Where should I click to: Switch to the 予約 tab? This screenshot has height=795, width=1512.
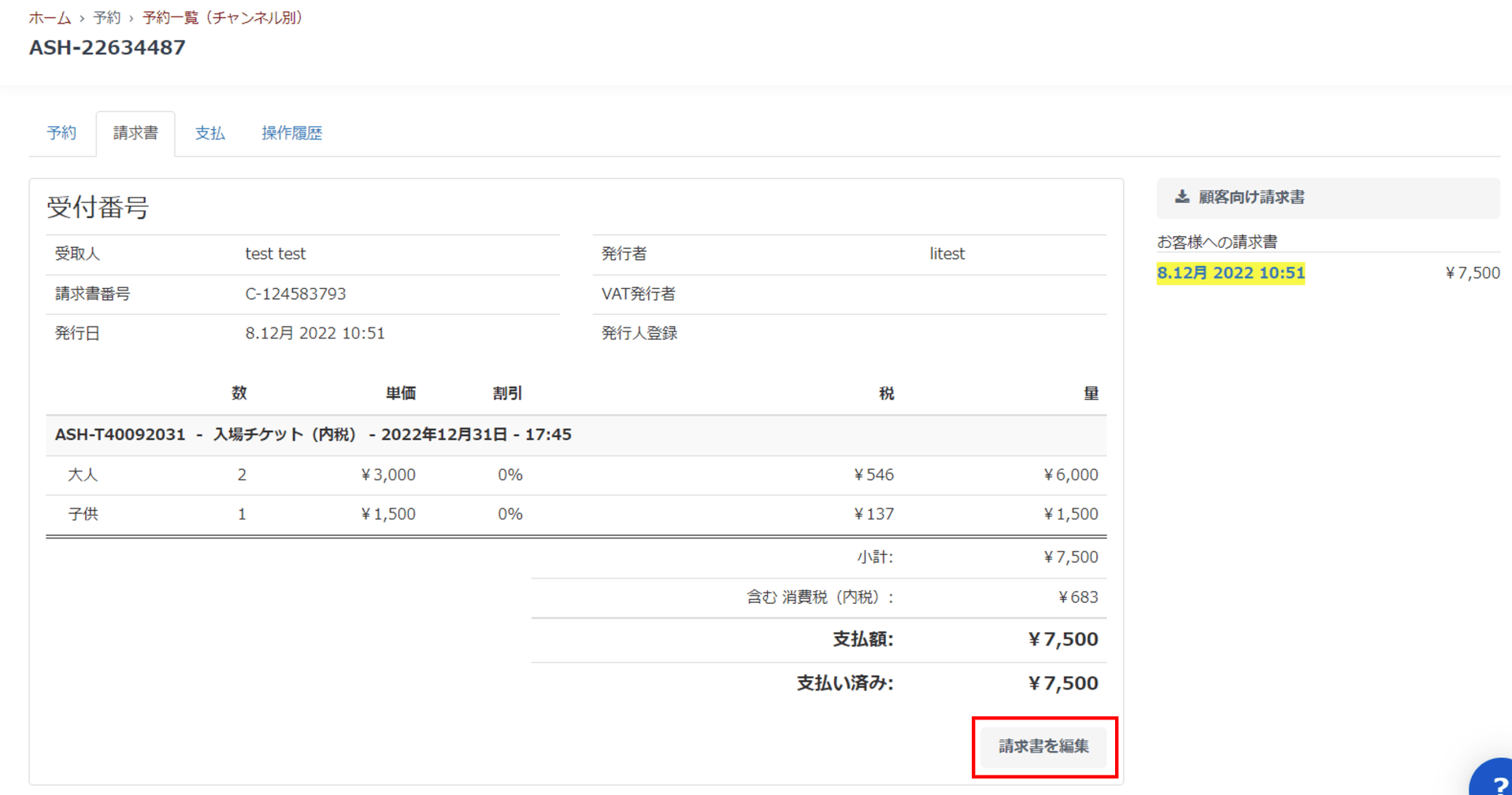click(61, 133)
